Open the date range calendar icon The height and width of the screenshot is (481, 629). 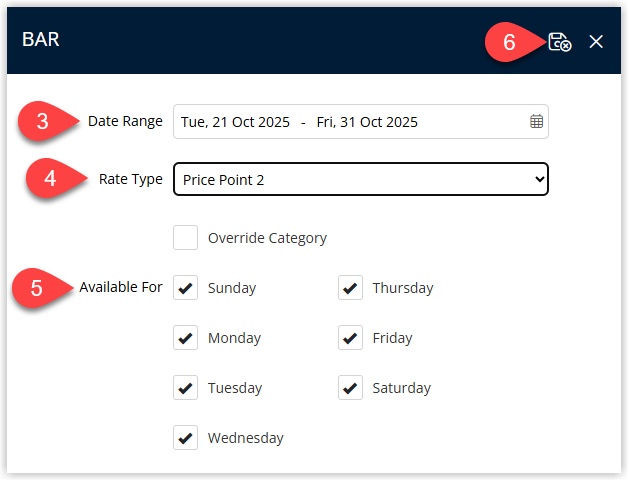coord(536,121)
